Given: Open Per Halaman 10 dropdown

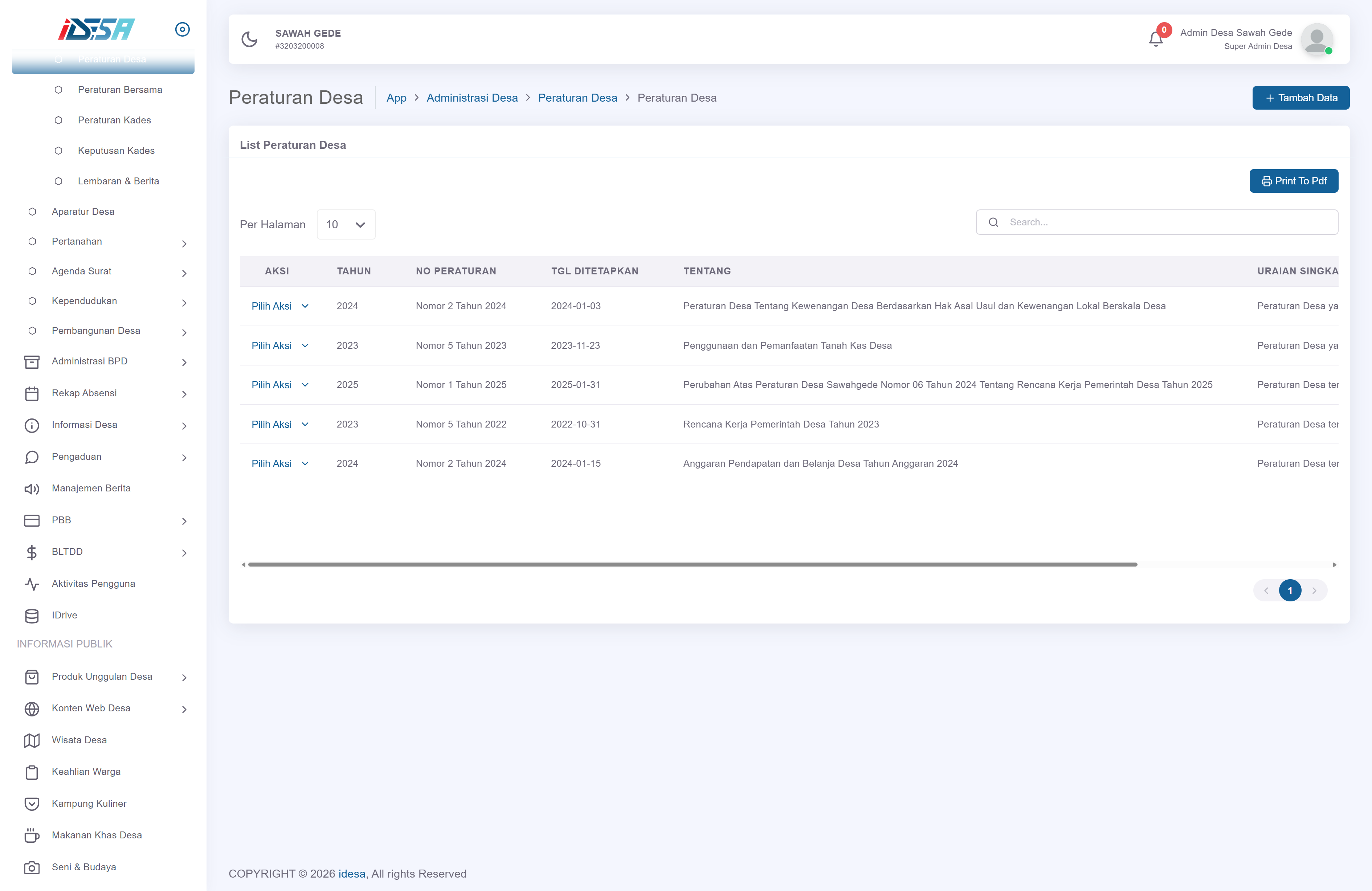Looking at the screenshot, I should pyautogui.click(x=345, y=225).
